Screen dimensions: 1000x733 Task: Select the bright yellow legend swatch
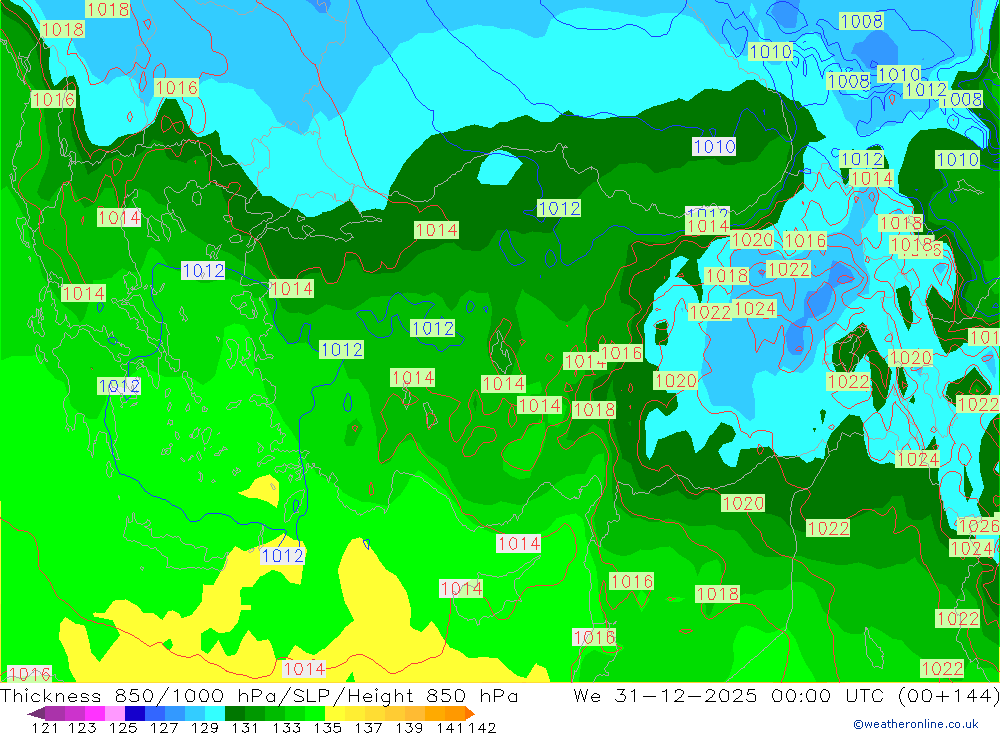pyautogui.click(x=335, y=714)
